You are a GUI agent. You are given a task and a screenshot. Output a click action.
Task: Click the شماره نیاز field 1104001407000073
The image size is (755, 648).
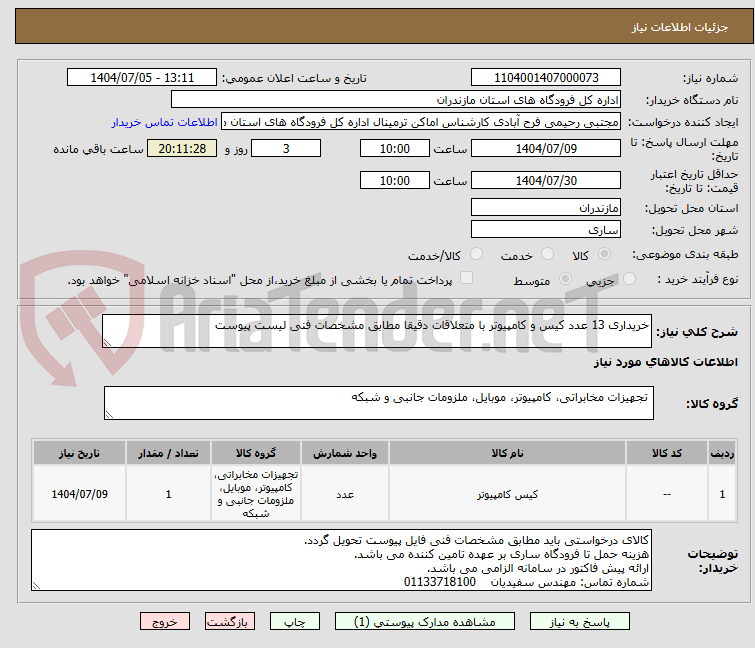(546, 78)
